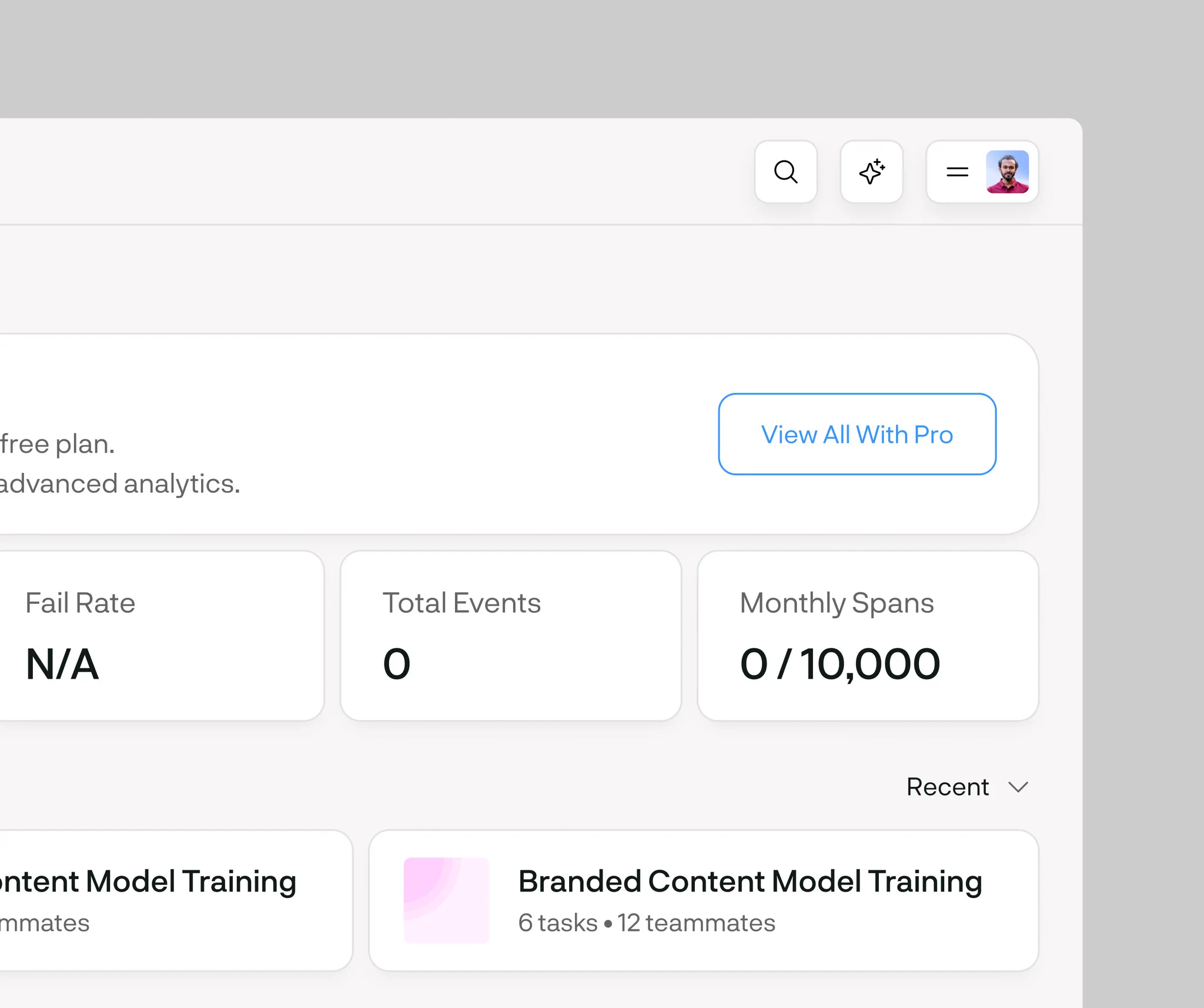
Task: Click the partially visible Model Training card
Action: point(175,900)
